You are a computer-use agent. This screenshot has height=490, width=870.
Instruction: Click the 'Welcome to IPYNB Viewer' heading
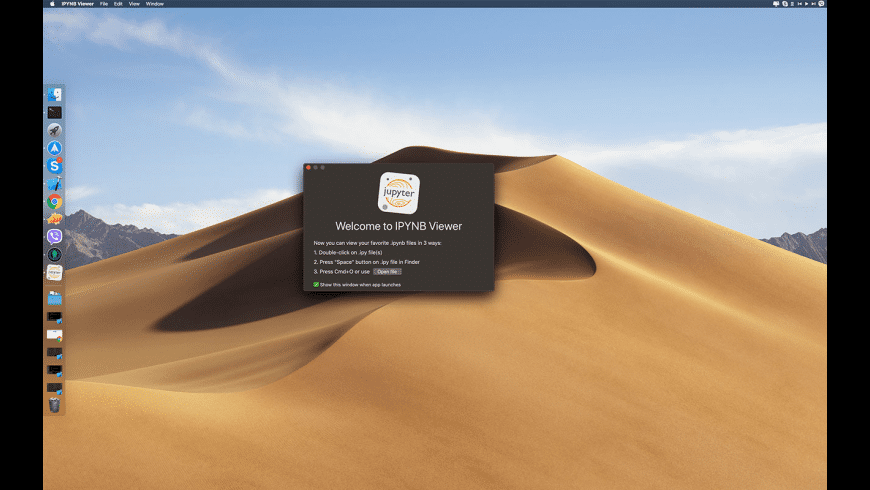398,226
